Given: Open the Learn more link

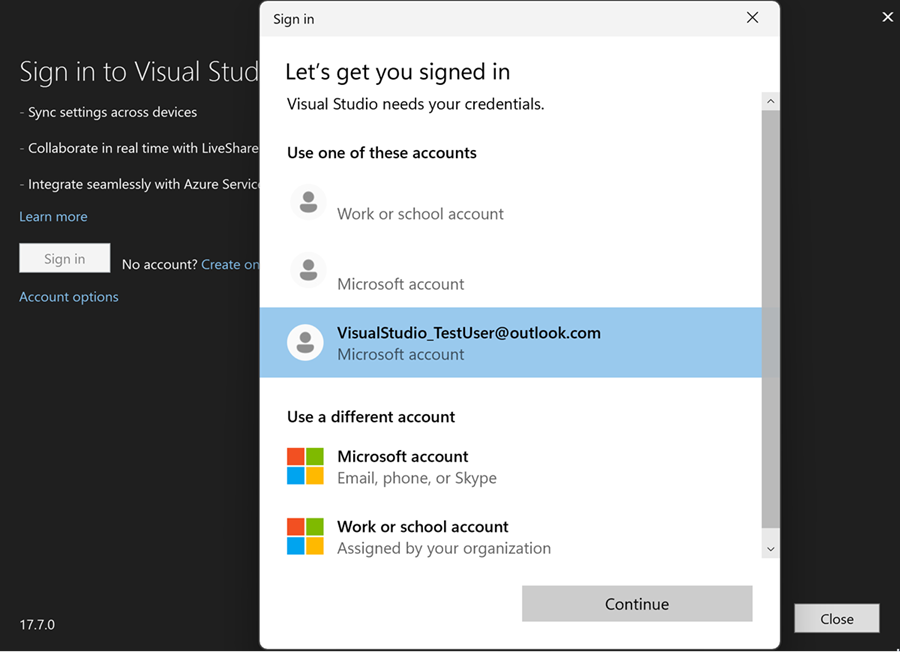Looking at the screenshot, I should pos(53,216).
